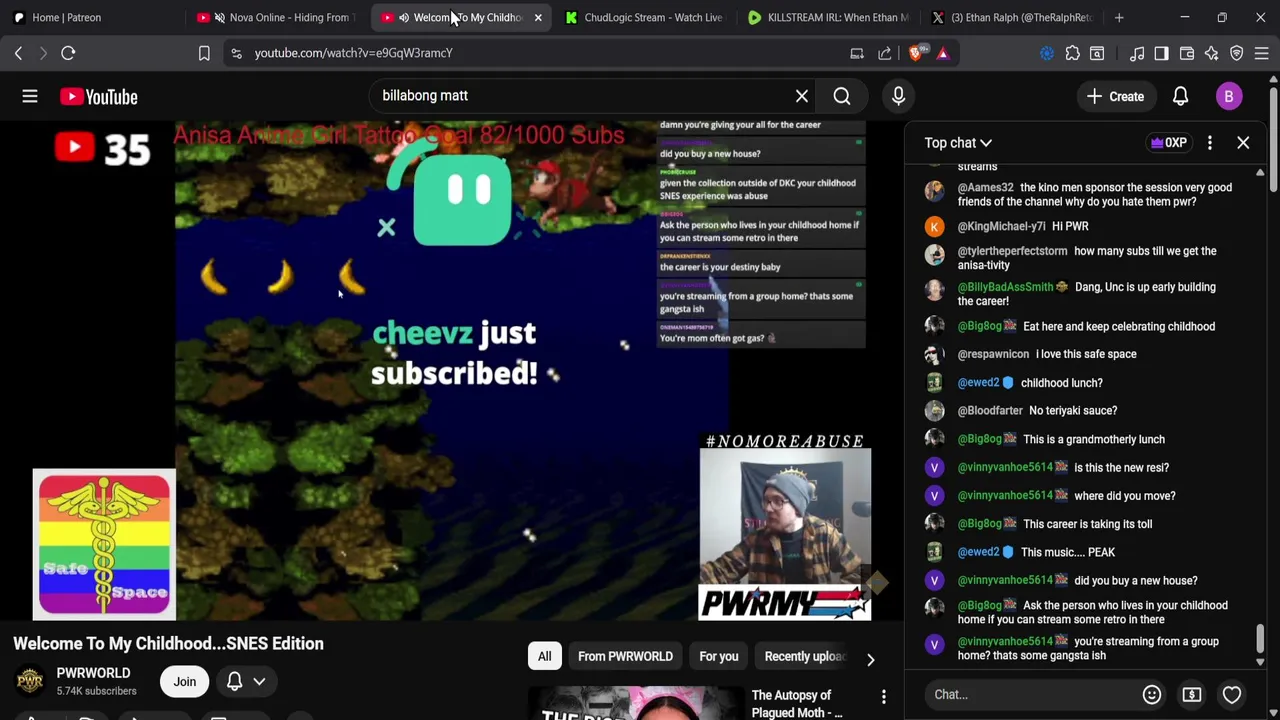This screenshot has width=1280, height=720.
Task: Open options for 'The Autopsy of Plagued Moth' video
Action: point(883,697)
